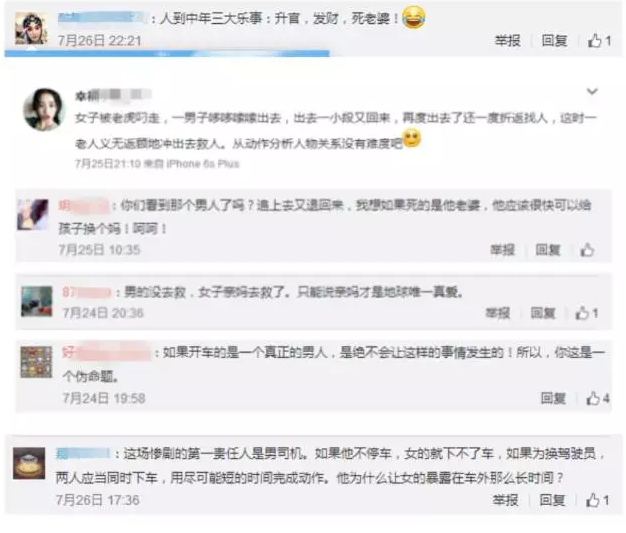Reply to the 7月24日 20:36 comment

[x=543, y=313]
